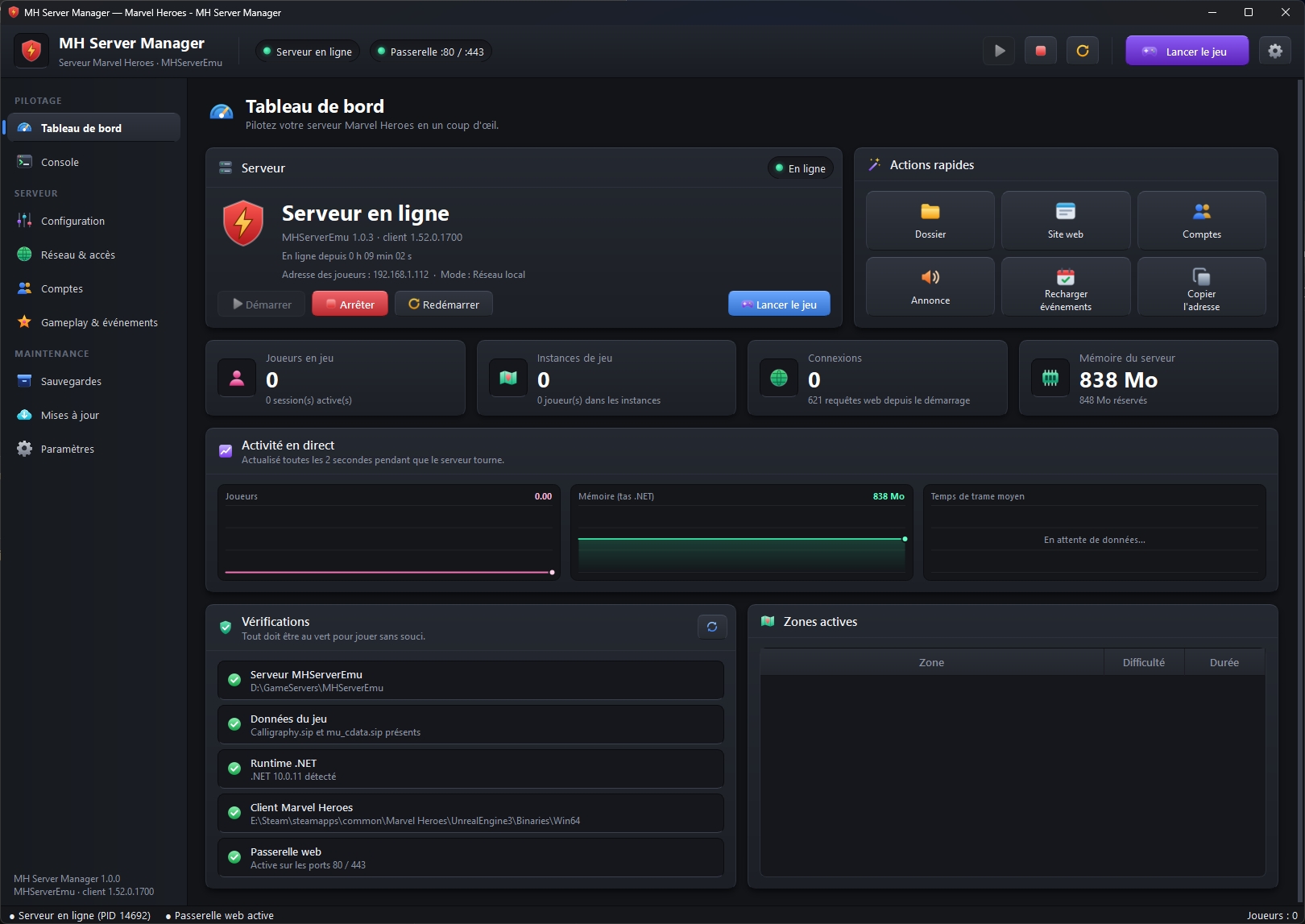Go to Configuration in sidebar
Viewport: 1305px width, 924px height.
[x=93, y=221]
